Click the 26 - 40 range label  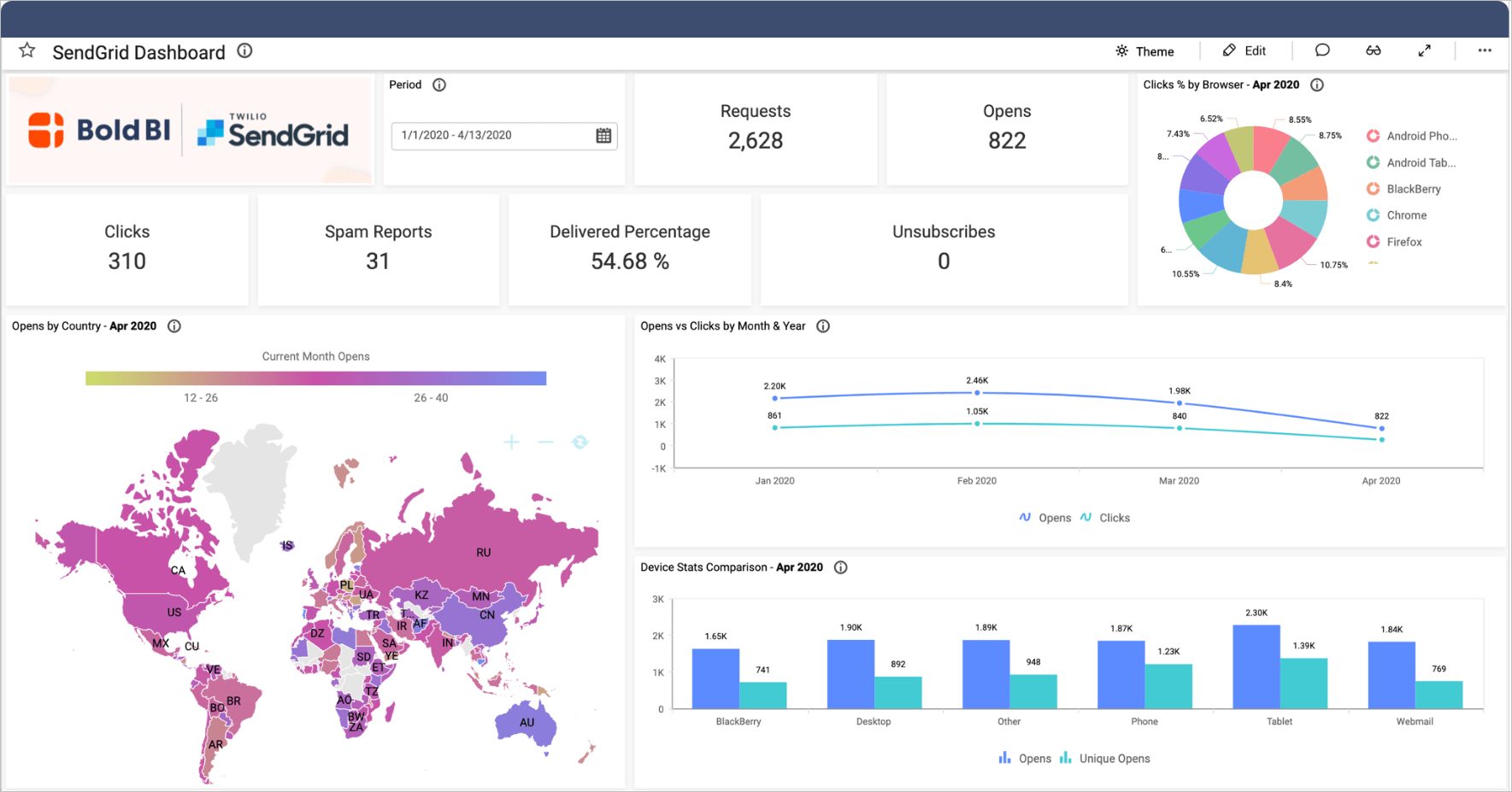pyautogui.click(x=431, y=398)
